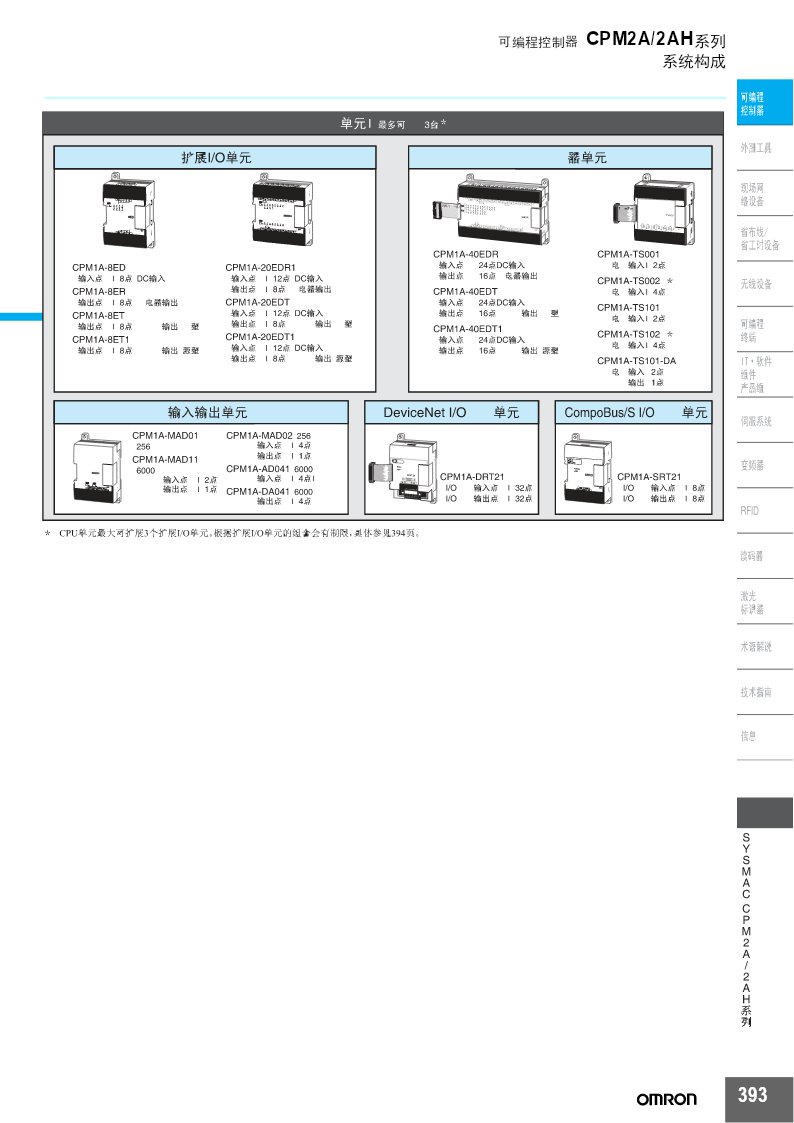The height and width of the screenshot is (1123, 794).
Task: Click the CPM1A-8ED unit image
Action: (x=127, y=211)
